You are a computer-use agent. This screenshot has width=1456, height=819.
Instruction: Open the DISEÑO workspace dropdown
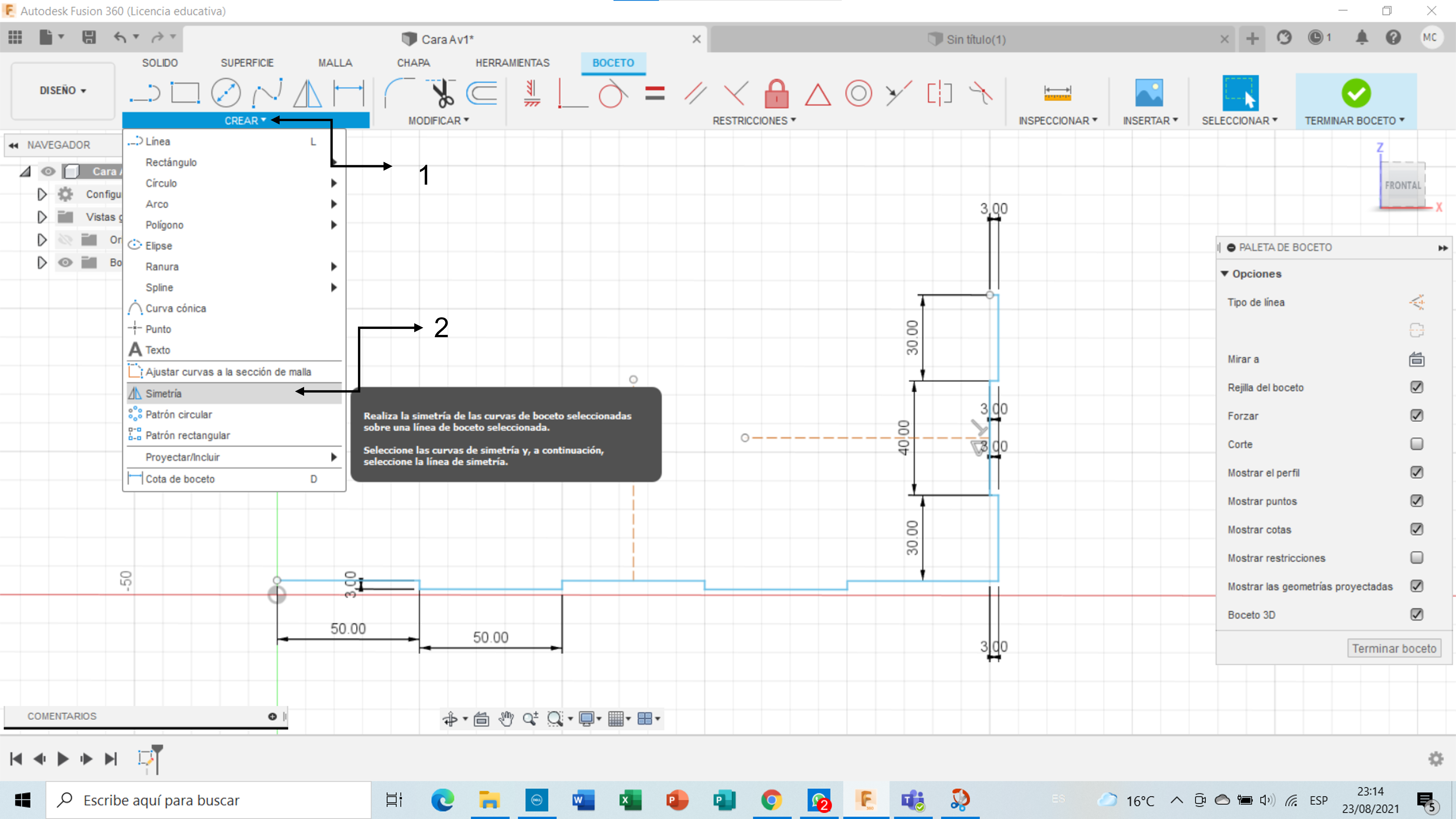63,90
